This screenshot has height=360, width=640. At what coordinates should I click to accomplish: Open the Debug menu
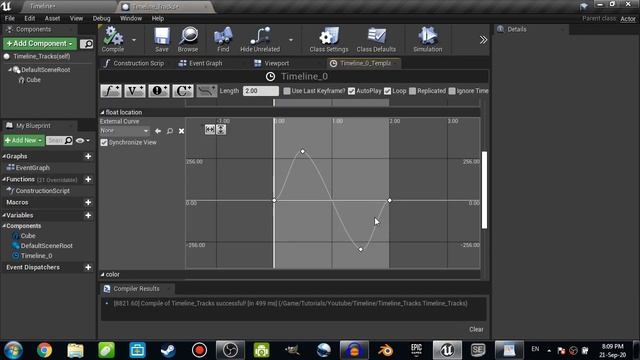101,18
